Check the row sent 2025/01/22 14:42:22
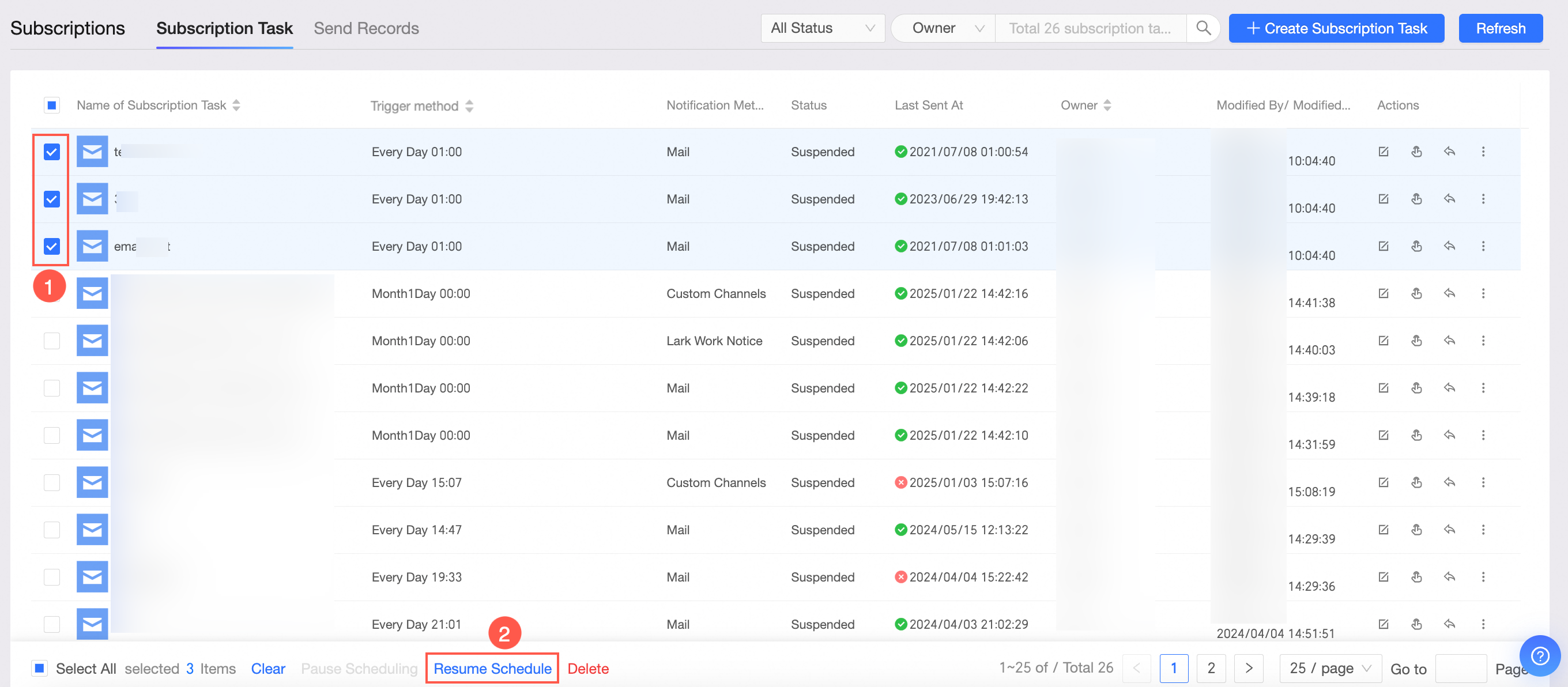Screen dimensions: 1568x687 tap(52, 388)
